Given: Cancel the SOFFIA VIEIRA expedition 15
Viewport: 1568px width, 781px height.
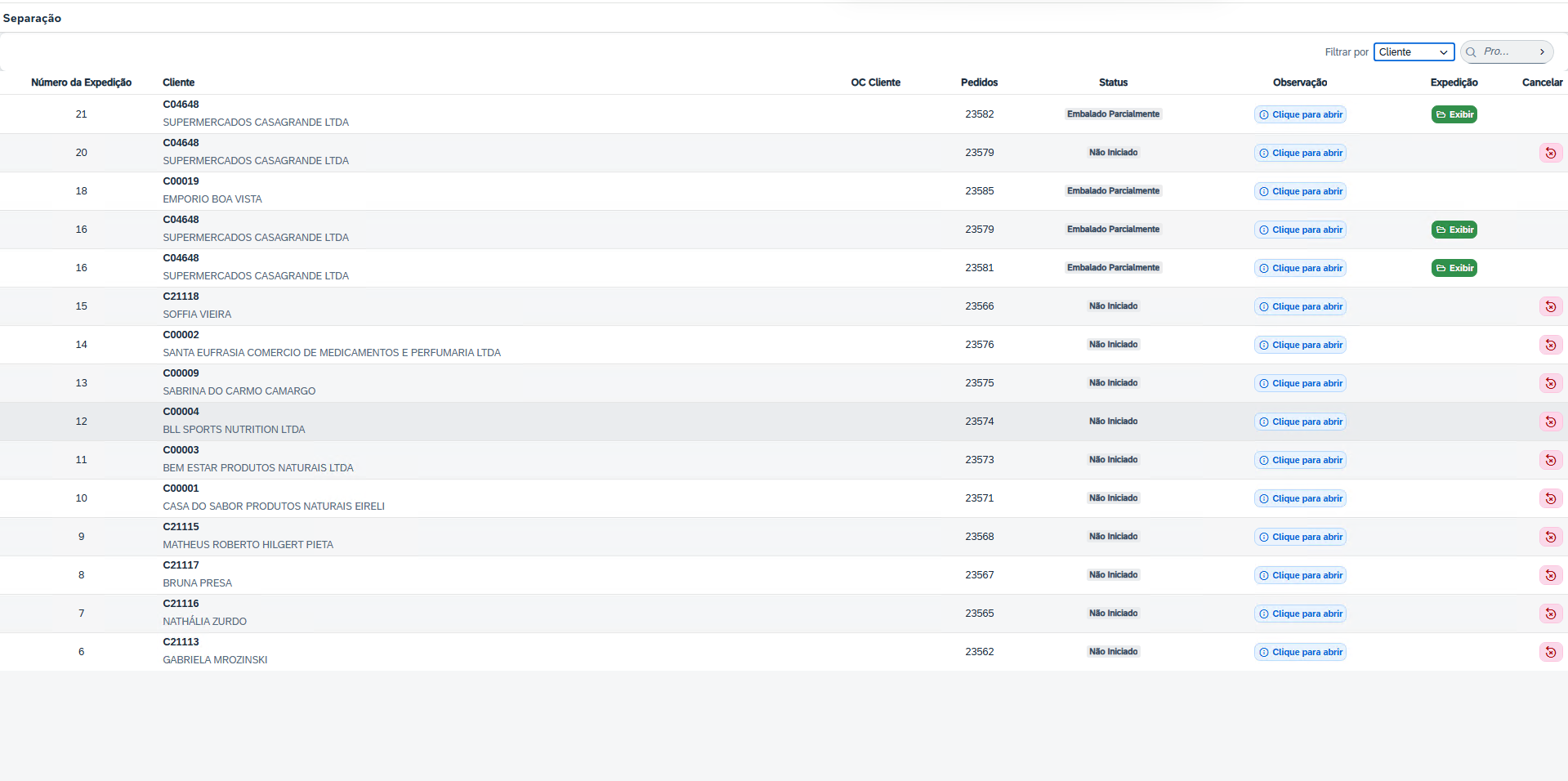Looking at the screenshot, I should [1550, 306].
